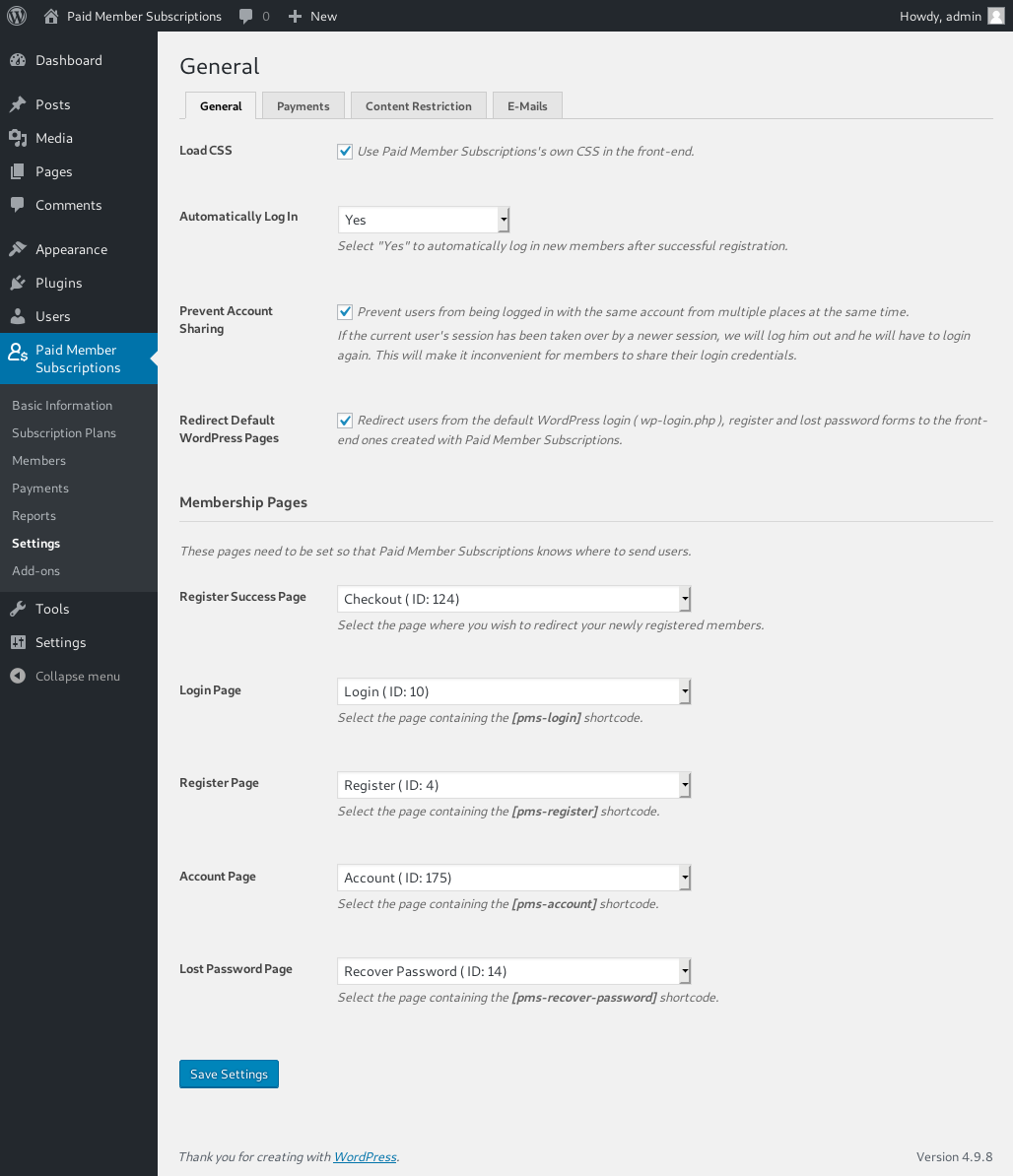This screenshot has height=1176, width=1013.
Task: Open the Automatically Log In dropdown
Action: tap(424, 220)
